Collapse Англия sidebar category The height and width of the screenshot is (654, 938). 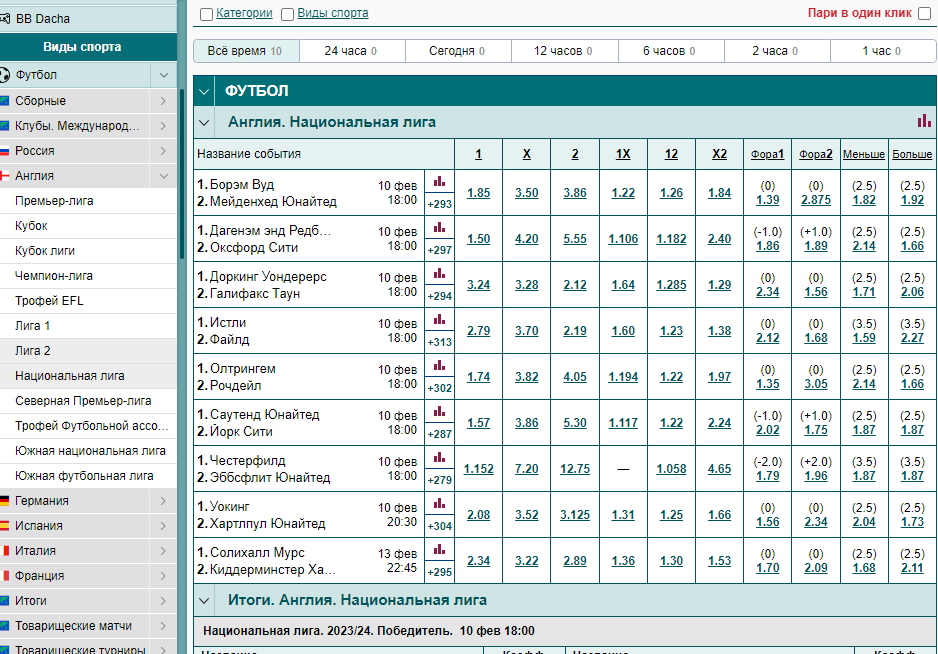(x=163, y=176)
